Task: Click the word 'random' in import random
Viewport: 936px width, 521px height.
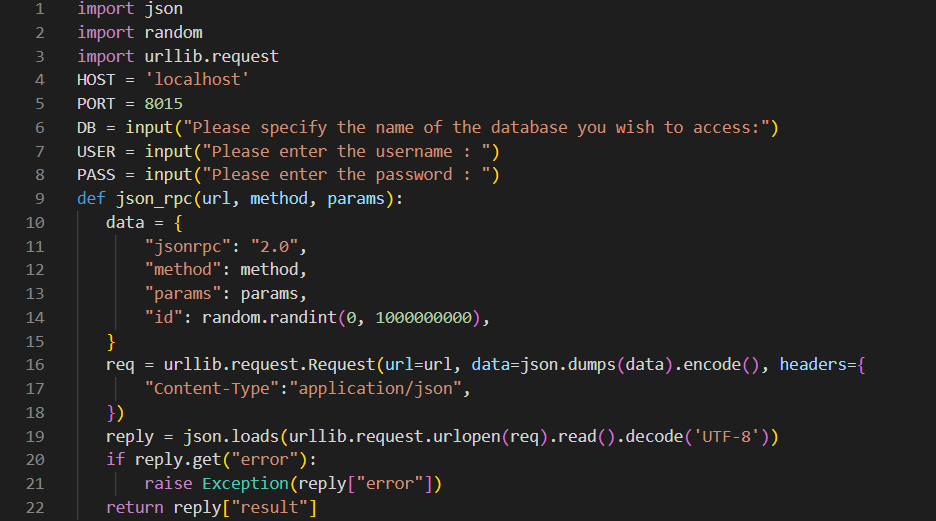Action: click(x=173, y=32)
